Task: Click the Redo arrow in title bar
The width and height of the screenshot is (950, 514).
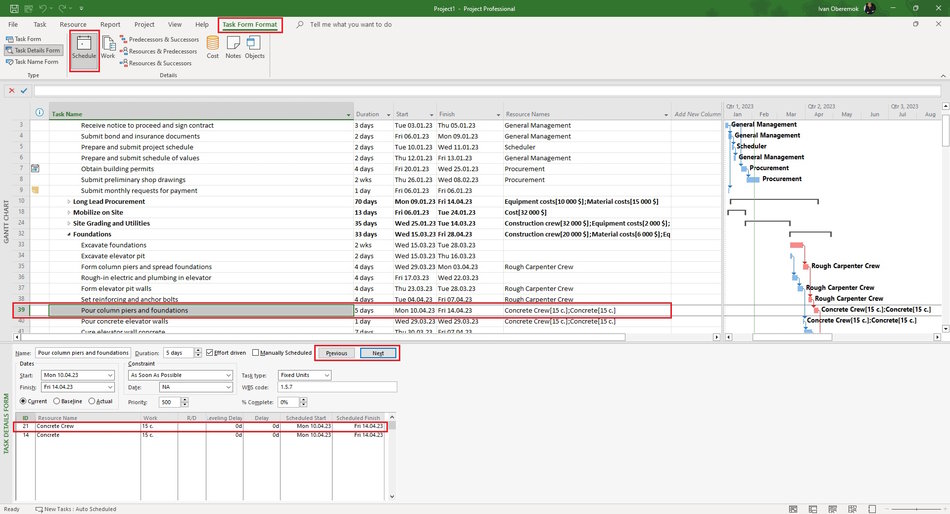Action: pyautogui.click(x=63, y=8)
